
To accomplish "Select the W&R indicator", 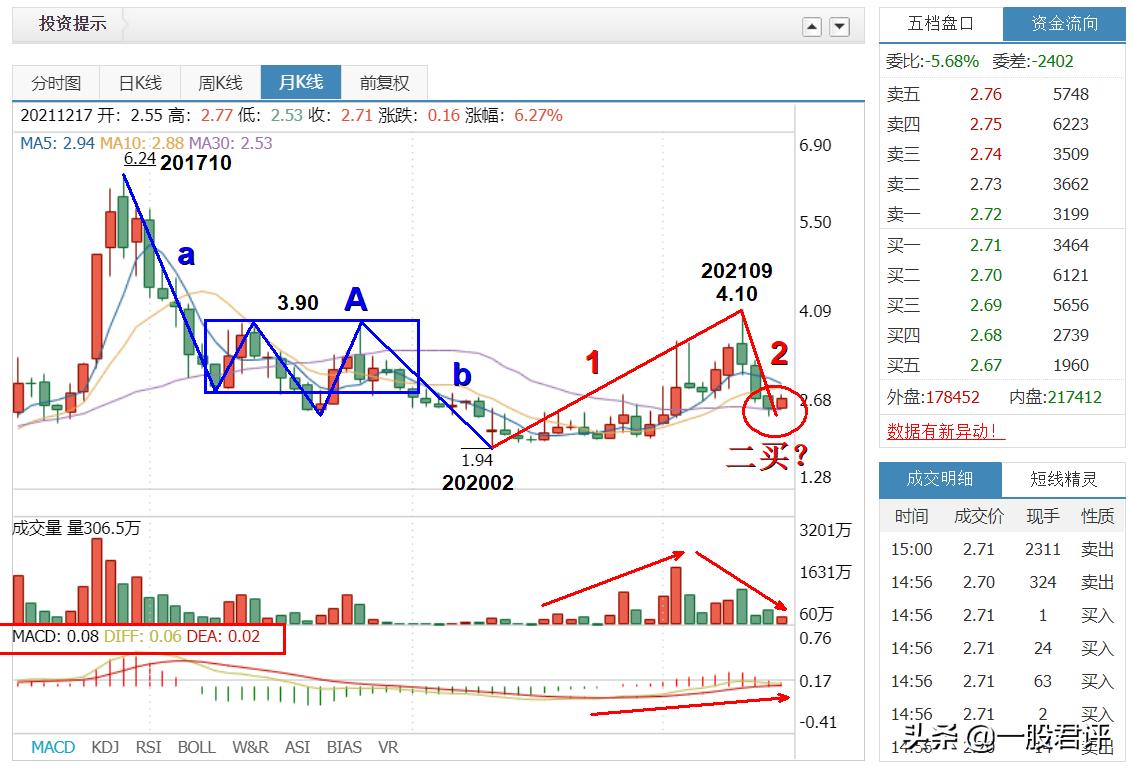I will [250, 747].
